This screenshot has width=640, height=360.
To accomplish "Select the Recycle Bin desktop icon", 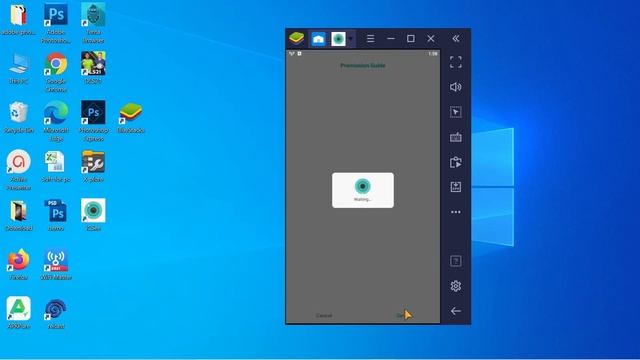I will 19,117.
